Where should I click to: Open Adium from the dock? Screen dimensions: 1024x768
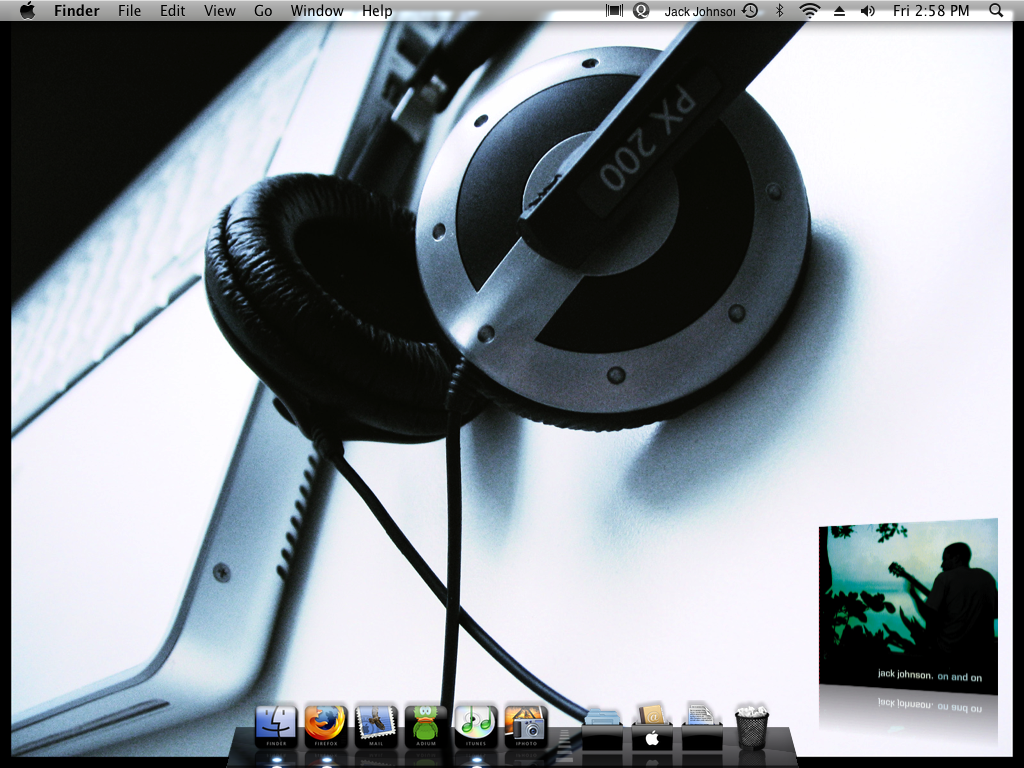(x=426, y=726)
